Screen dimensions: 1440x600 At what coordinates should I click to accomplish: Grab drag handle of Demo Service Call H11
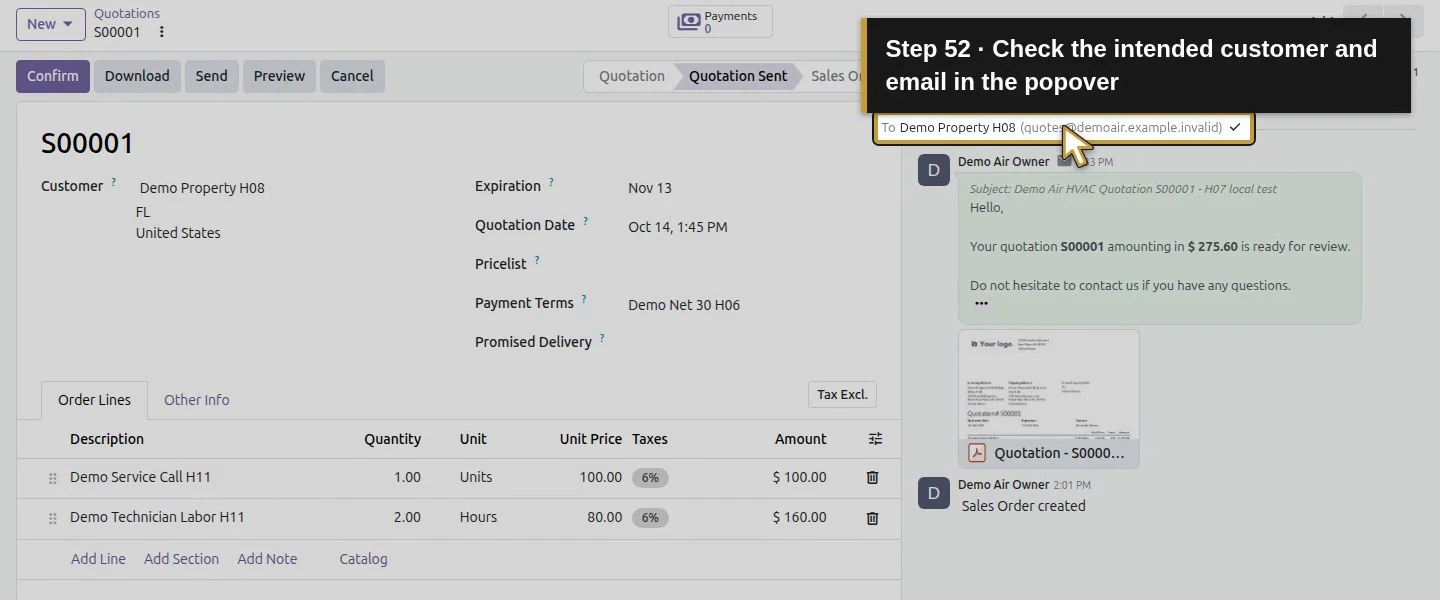click(53, 479)
